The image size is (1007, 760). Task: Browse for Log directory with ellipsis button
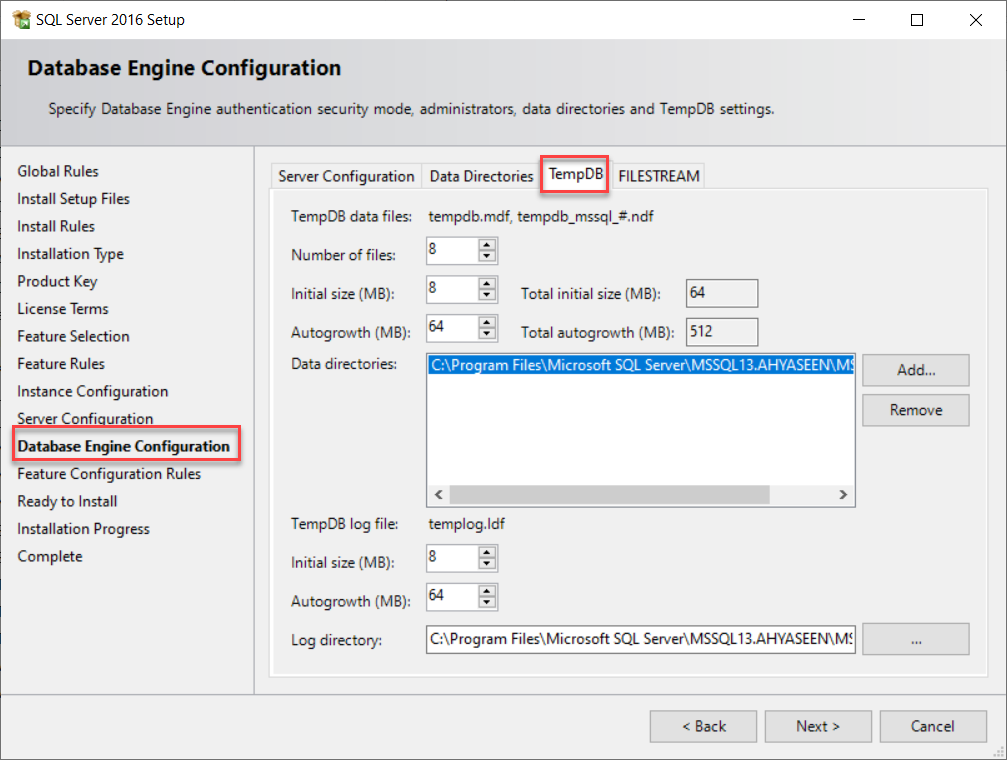(x=915, y=639)
